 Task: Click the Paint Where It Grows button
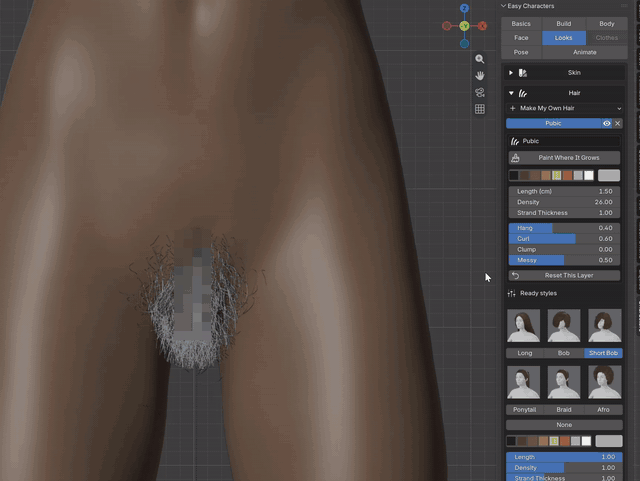tap(564, 158)
